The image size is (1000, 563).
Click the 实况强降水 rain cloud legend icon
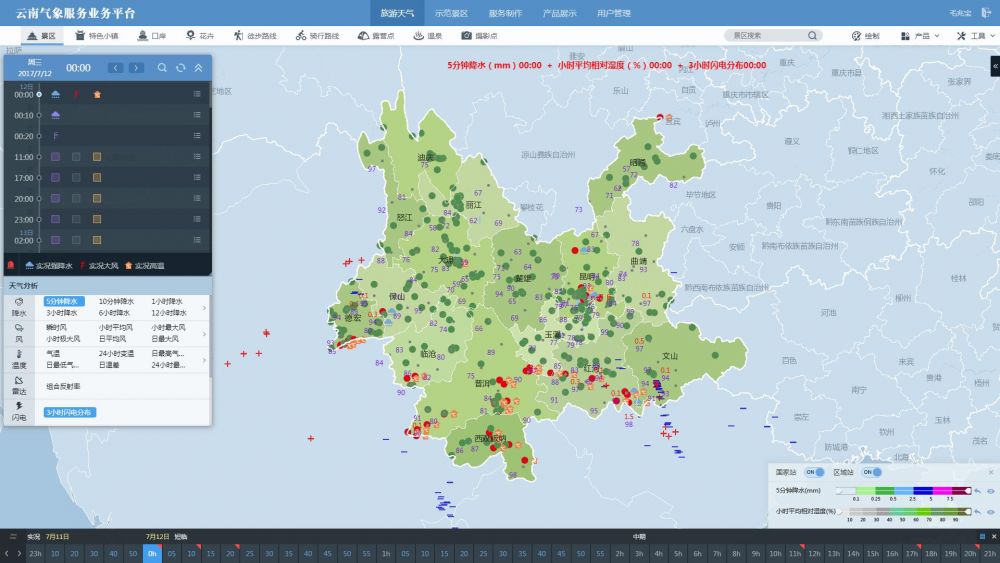tap(28, 265)
